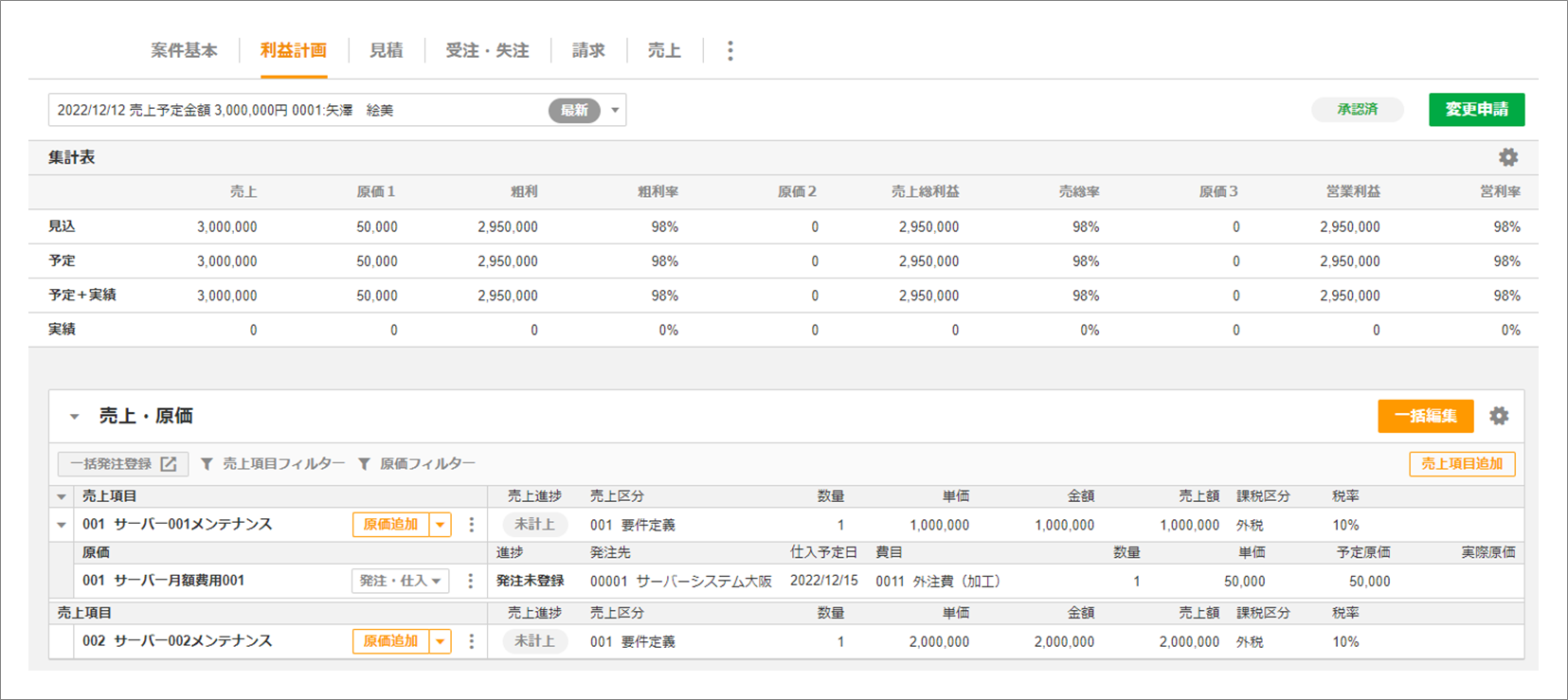
Task: Collapse the 売上・原価 section
Action: (x=74, y=417)
